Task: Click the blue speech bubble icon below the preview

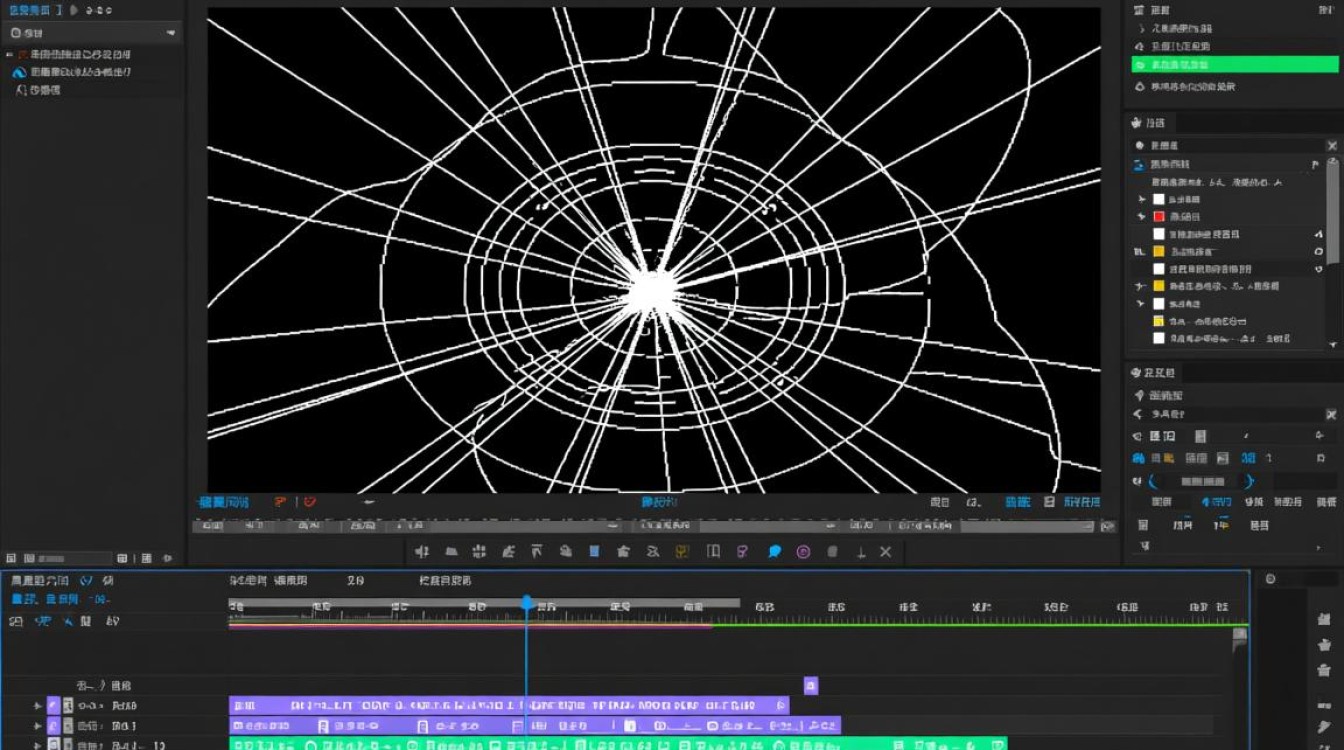Action: [x=774, y=551]
